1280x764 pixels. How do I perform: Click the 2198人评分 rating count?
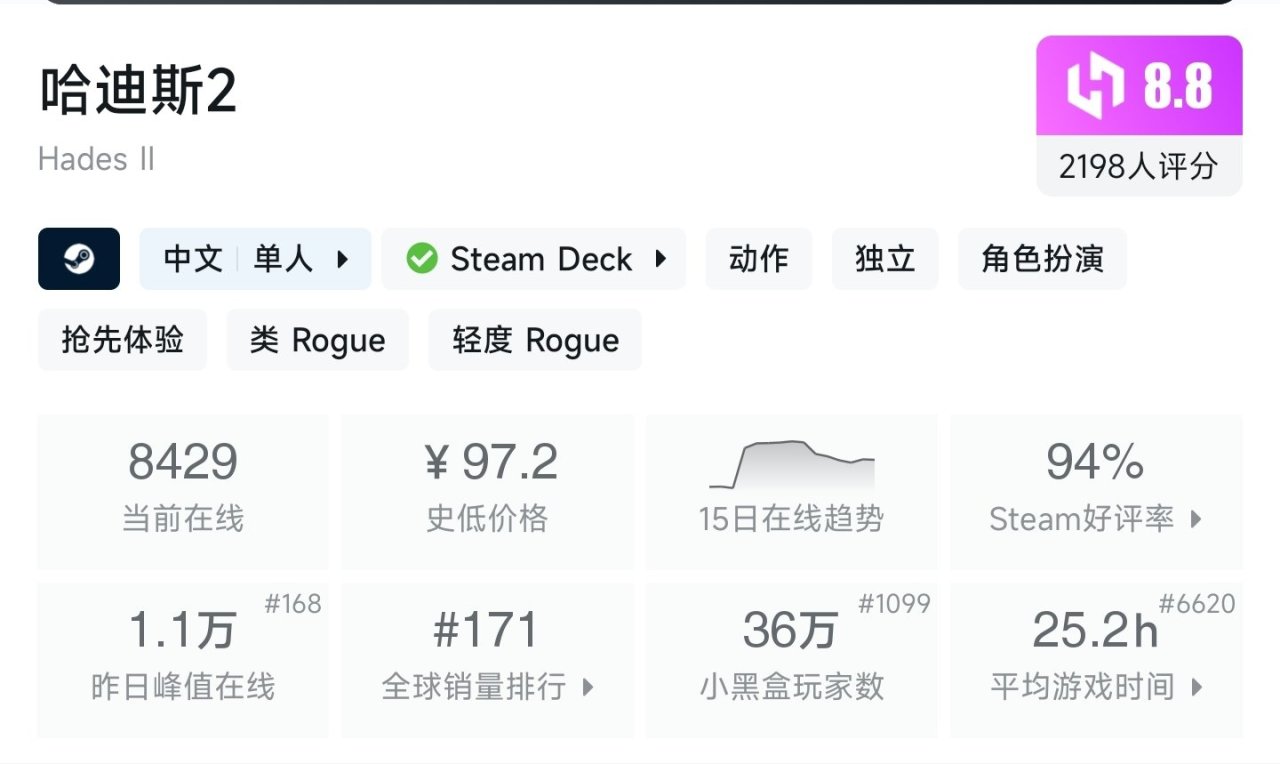[x=1138, y=166]
